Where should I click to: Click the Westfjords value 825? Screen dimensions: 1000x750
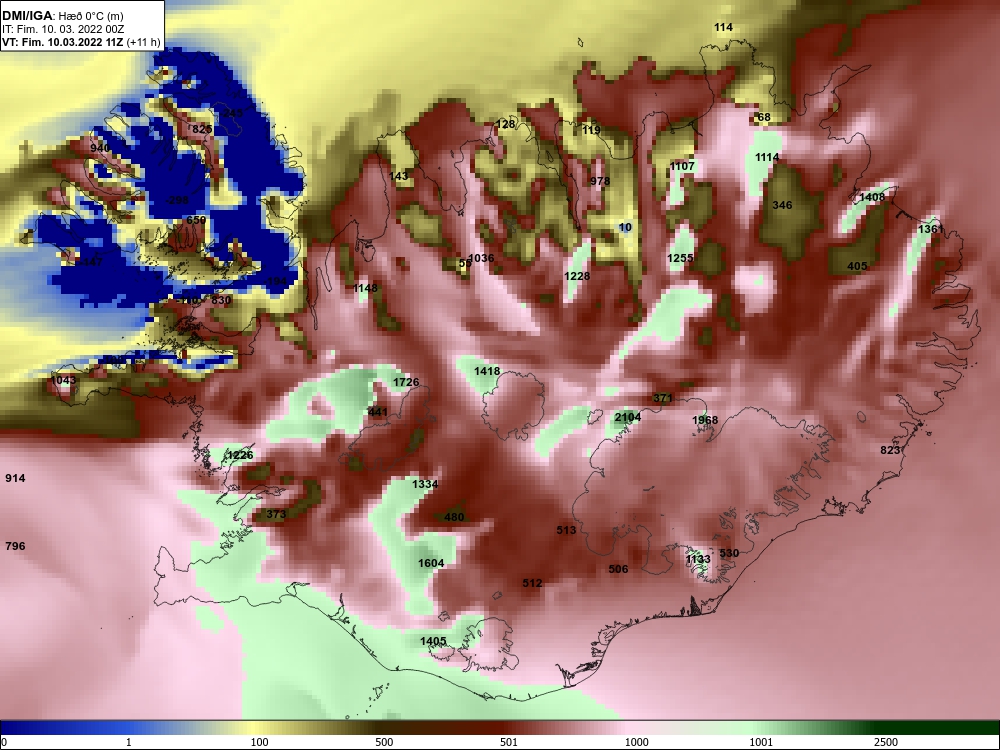click(x=202, y=129)
